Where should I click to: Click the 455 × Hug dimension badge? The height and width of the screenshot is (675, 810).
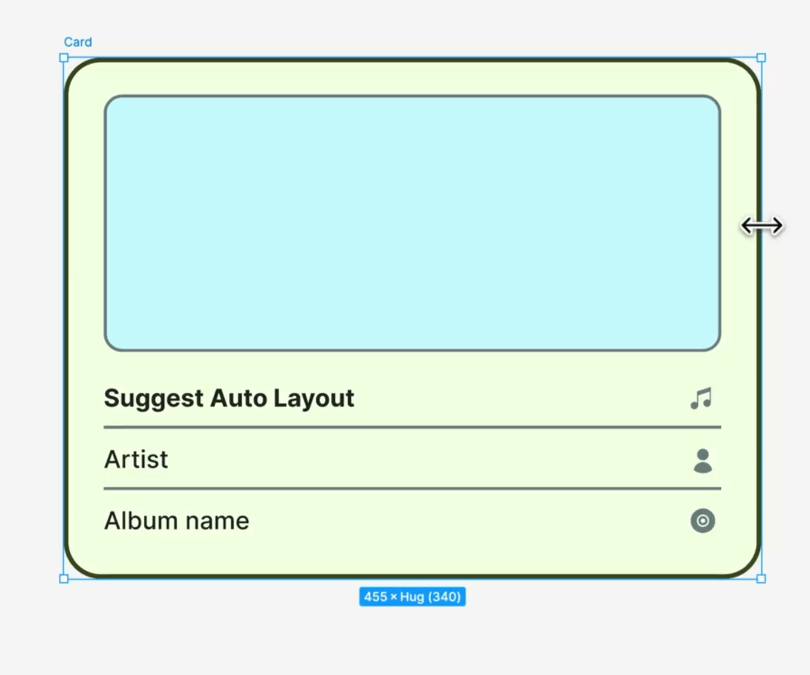tap(412, 596)
